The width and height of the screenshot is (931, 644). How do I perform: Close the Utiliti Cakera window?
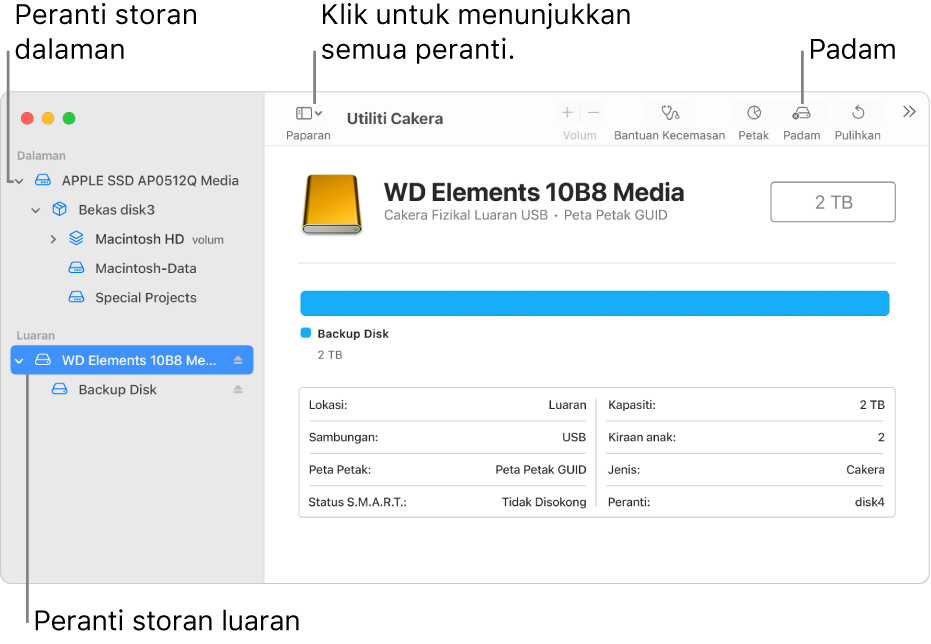tap(27, 118)
